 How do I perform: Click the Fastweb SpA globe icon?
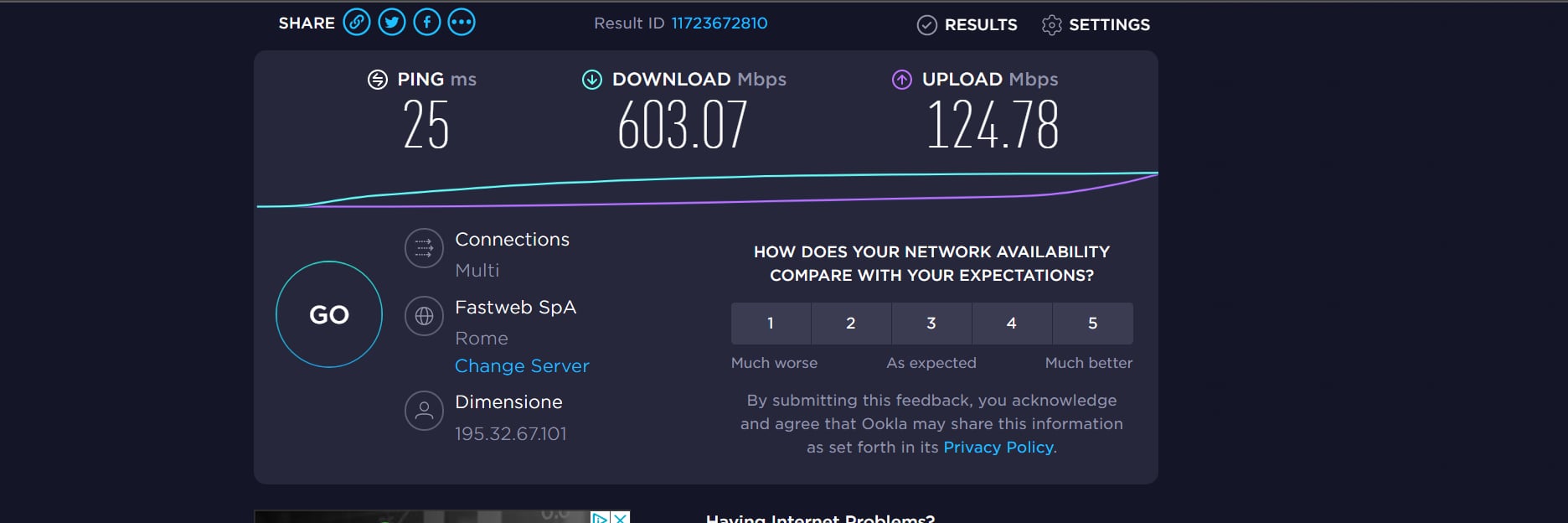pyautogui.click(x=424, y=316)
